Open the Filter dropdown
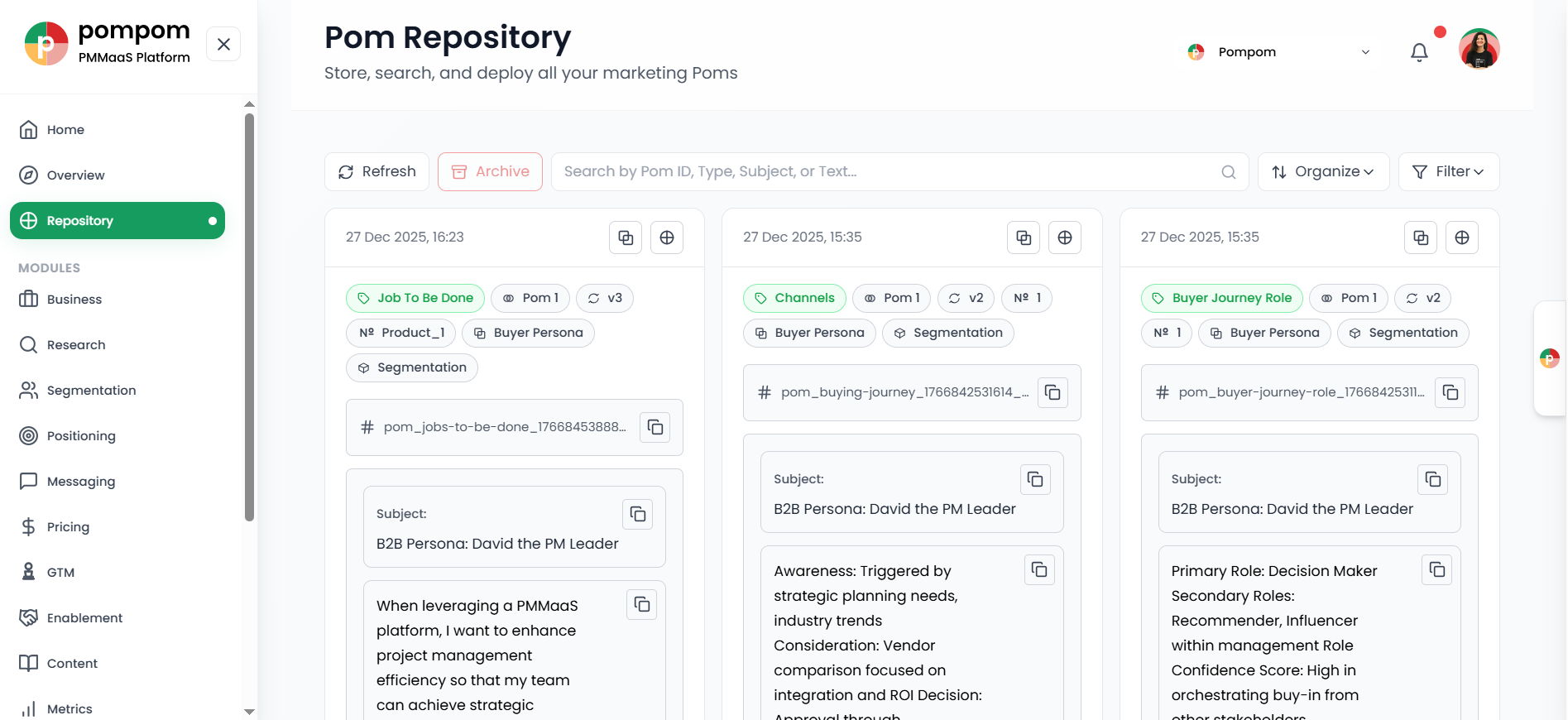Viewport: 1568px width, 720px height. 1449,171
